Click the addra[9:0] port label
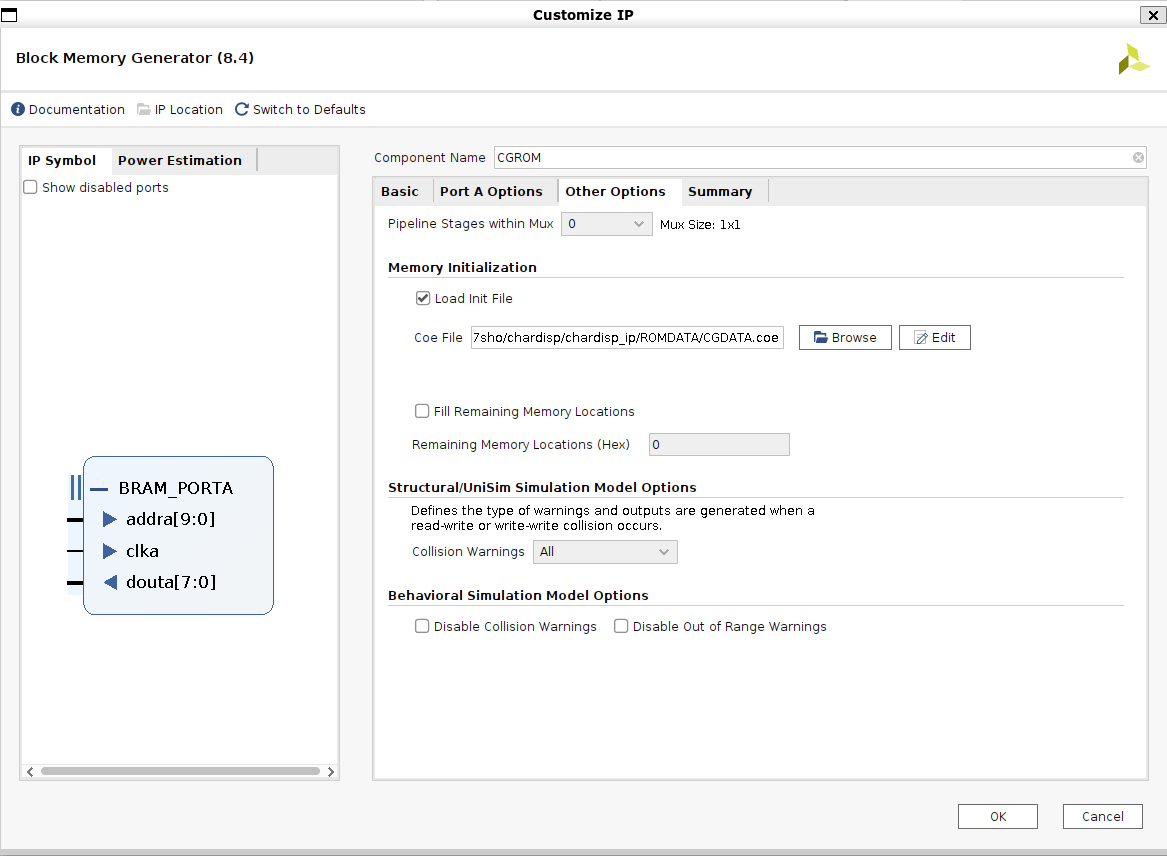Viewport: 1167px width, 856px height. pyautogui.click(x=170, y=519)
